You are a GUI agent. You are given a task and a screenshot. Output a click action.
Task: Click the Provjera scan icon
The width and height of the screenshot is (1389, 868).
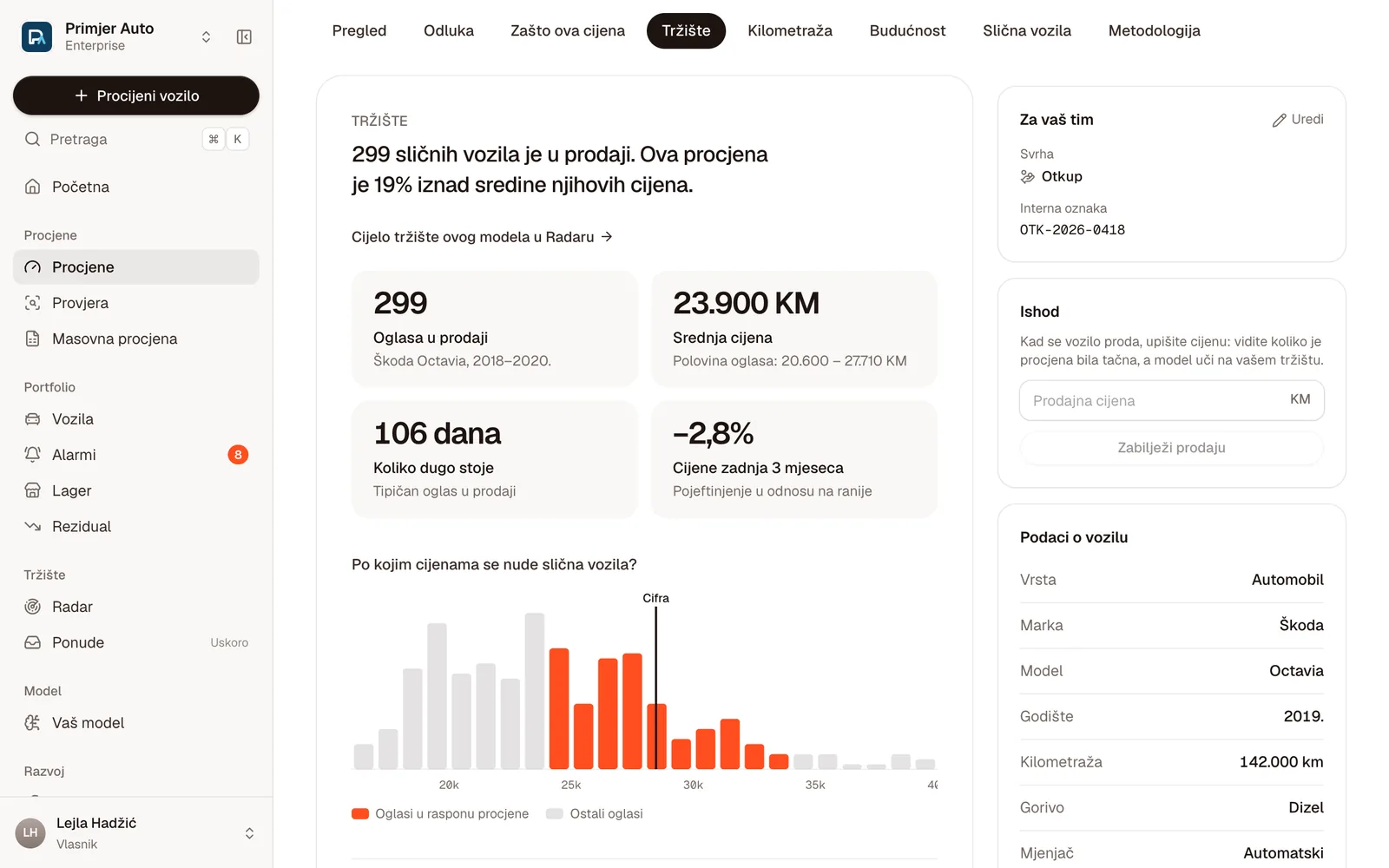pos(32,303)
